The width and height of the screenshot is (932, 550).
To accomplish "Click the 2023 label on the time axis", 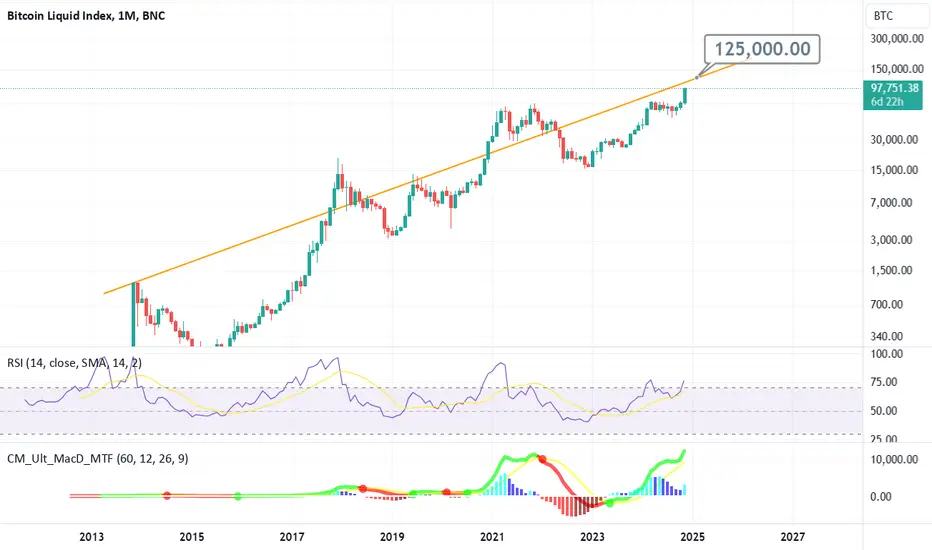I will click(593, 537).
